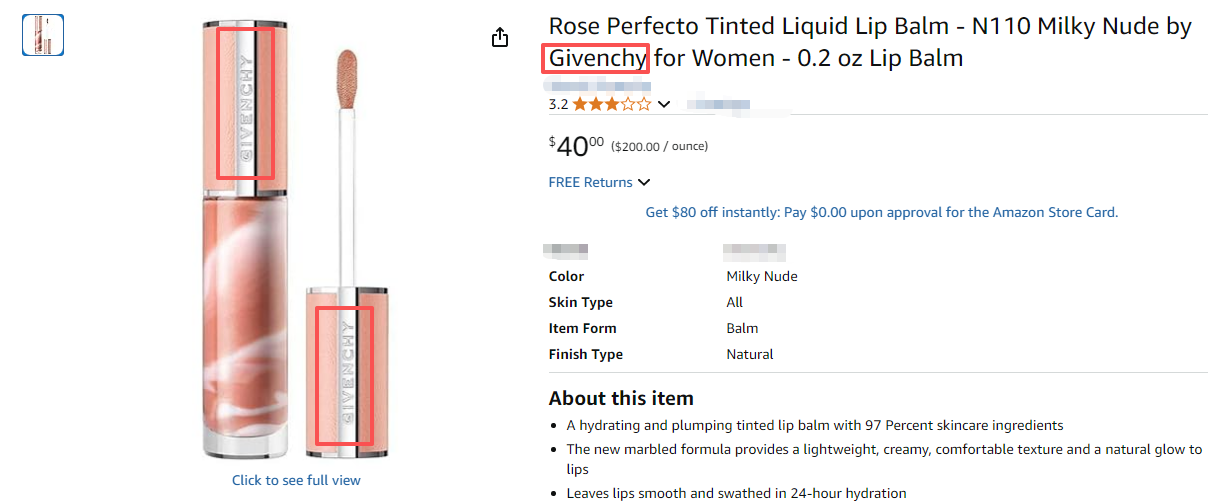The height and width of the screenshot is (501, 1208).
Task: Click the Natural finish type value
Action: [749, 354]
